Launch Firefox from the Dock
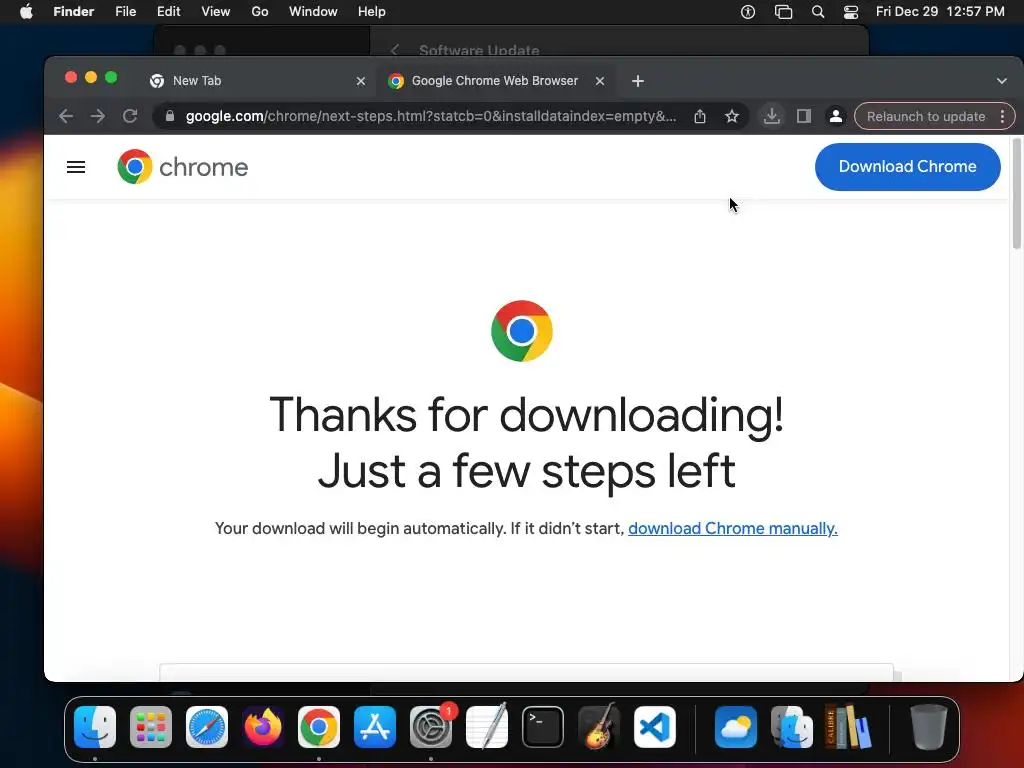Screen dimensions: 1024x768 [x=263, y=727]
